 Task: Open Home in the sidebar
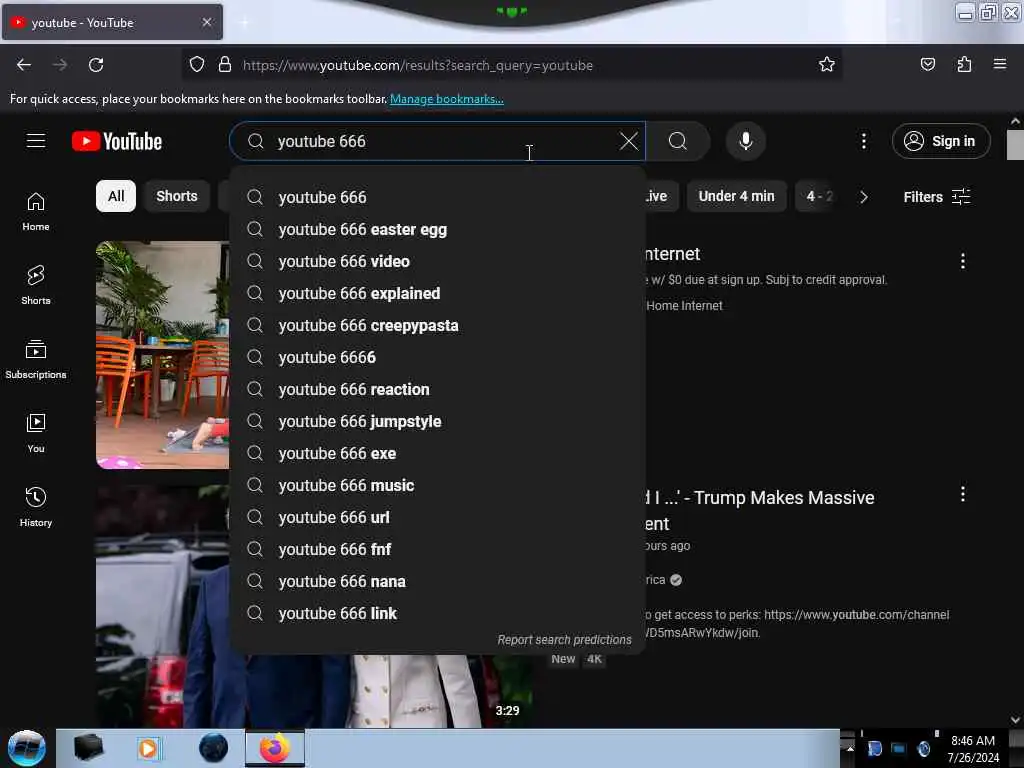[36, 212]
